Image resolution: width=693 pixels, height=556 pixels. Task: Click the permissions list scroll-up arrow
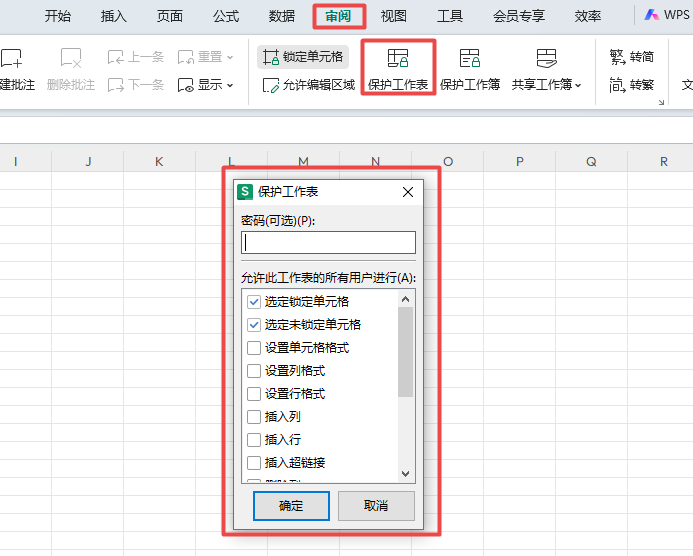pos(405,299)
